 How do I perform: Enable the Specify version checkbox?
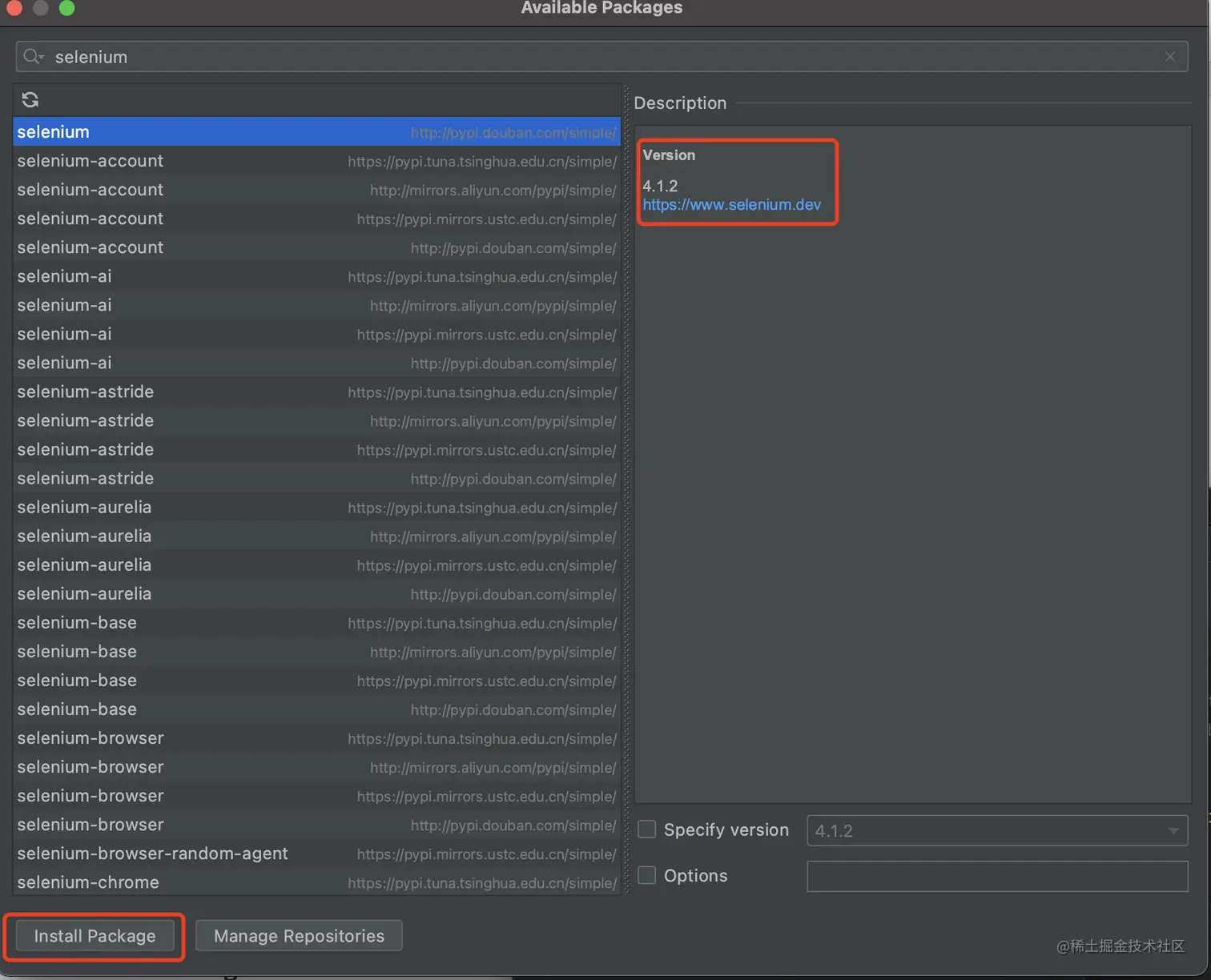pos(646,829)
